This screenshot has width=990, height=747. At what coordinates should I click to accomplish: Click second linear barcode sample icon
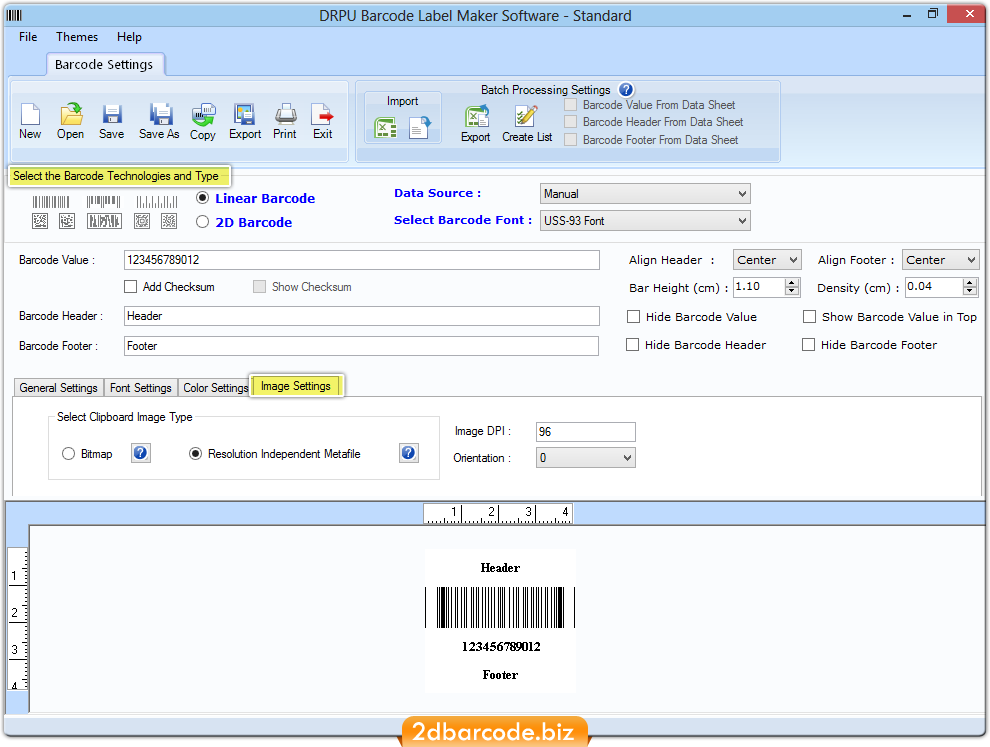click(104, 202)
